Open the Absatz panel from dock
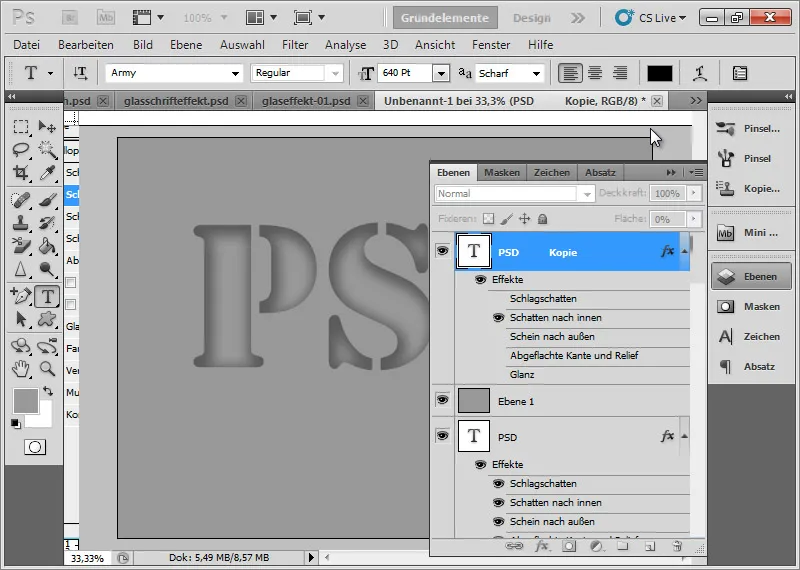 (751, 366)
